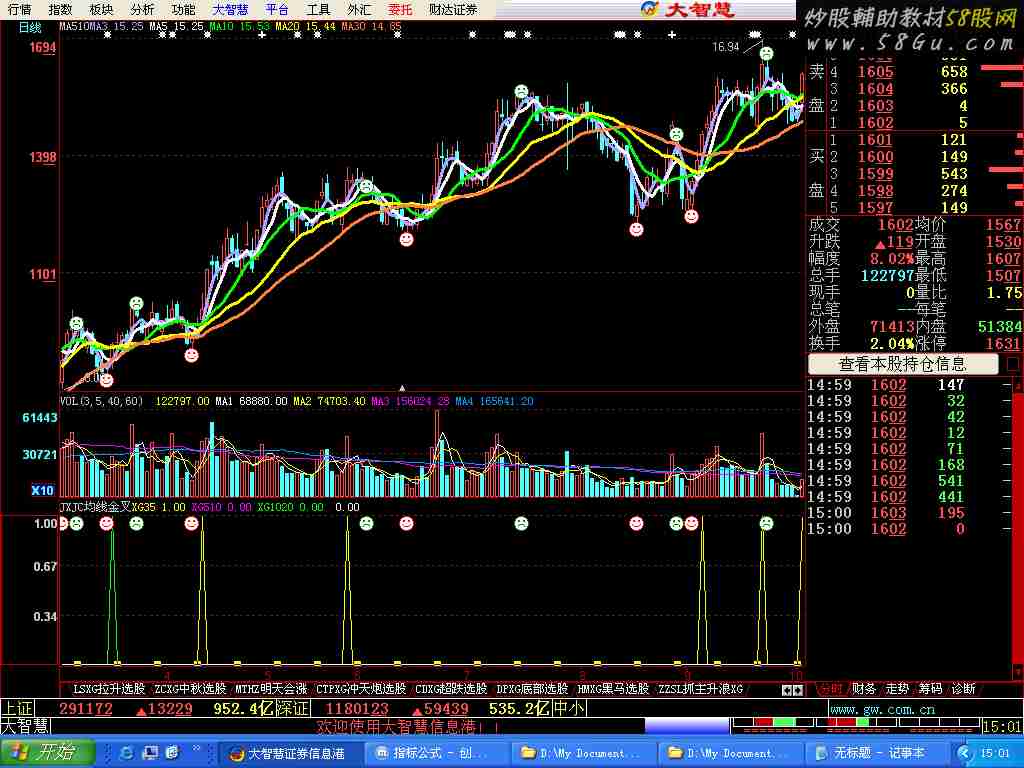
Task: Click the 查看本股持仓信息 button
Action: point(903,364)
